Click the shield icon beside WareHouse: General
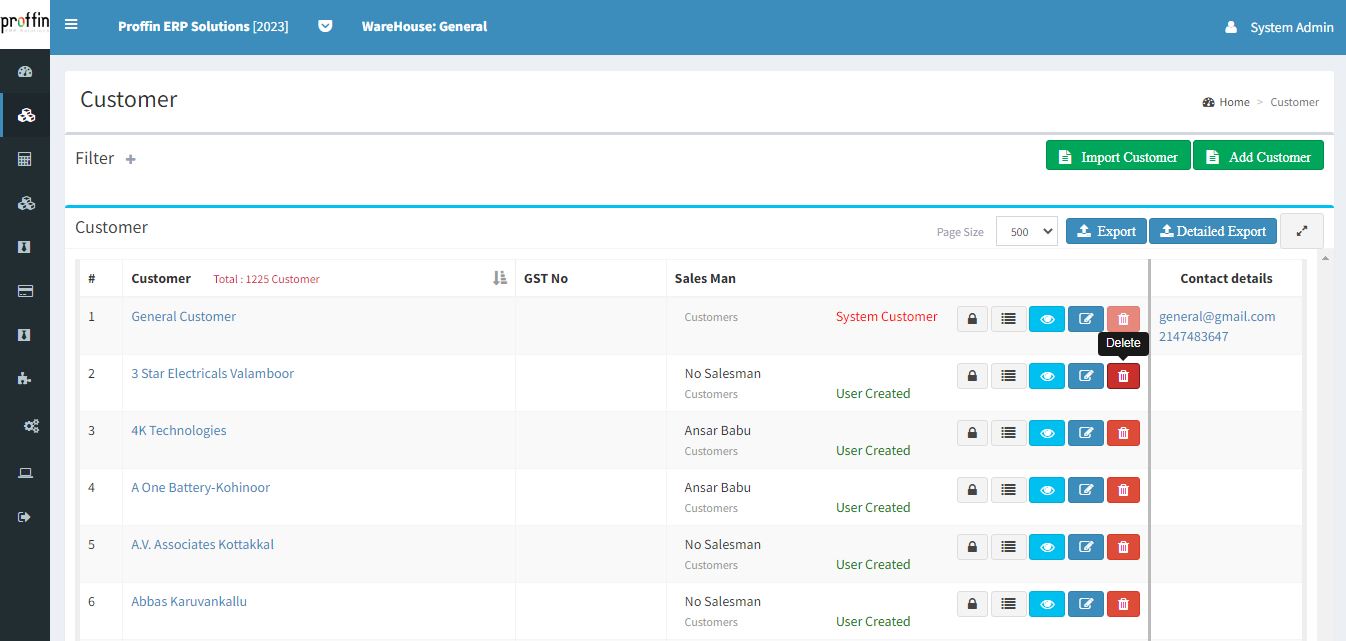Image resolution: width=1346 pixels, height=641 pixels. [325, 26]
